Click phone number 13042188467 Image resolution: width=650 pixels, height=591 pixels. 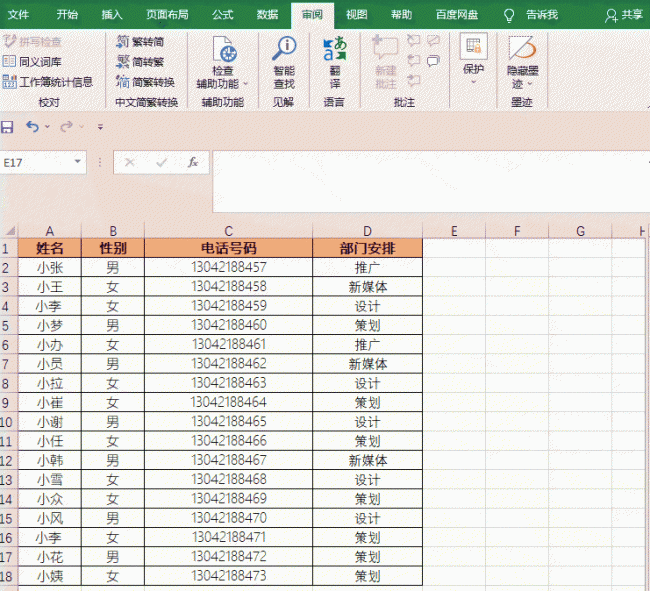point(228,460)
